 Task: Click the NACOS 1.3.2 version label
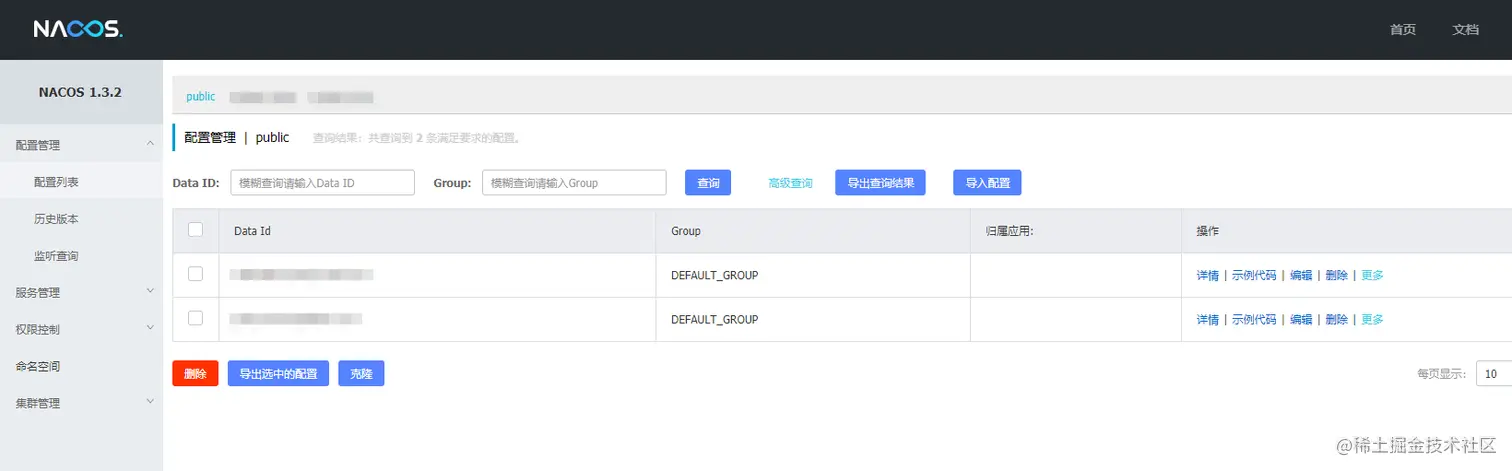(x=81, y=92)
